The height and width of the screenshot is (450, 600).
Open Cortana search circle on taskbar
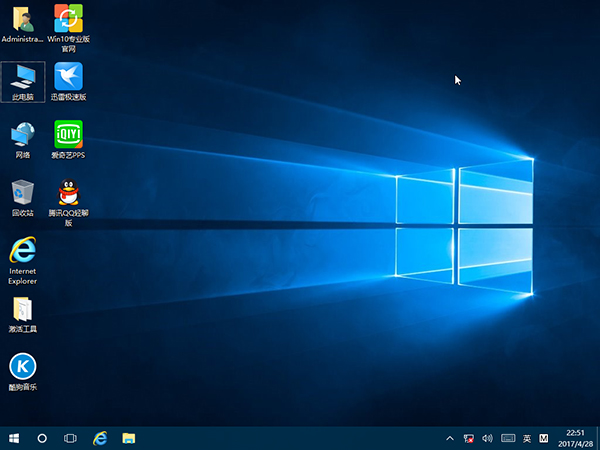(x=42, y=438)
